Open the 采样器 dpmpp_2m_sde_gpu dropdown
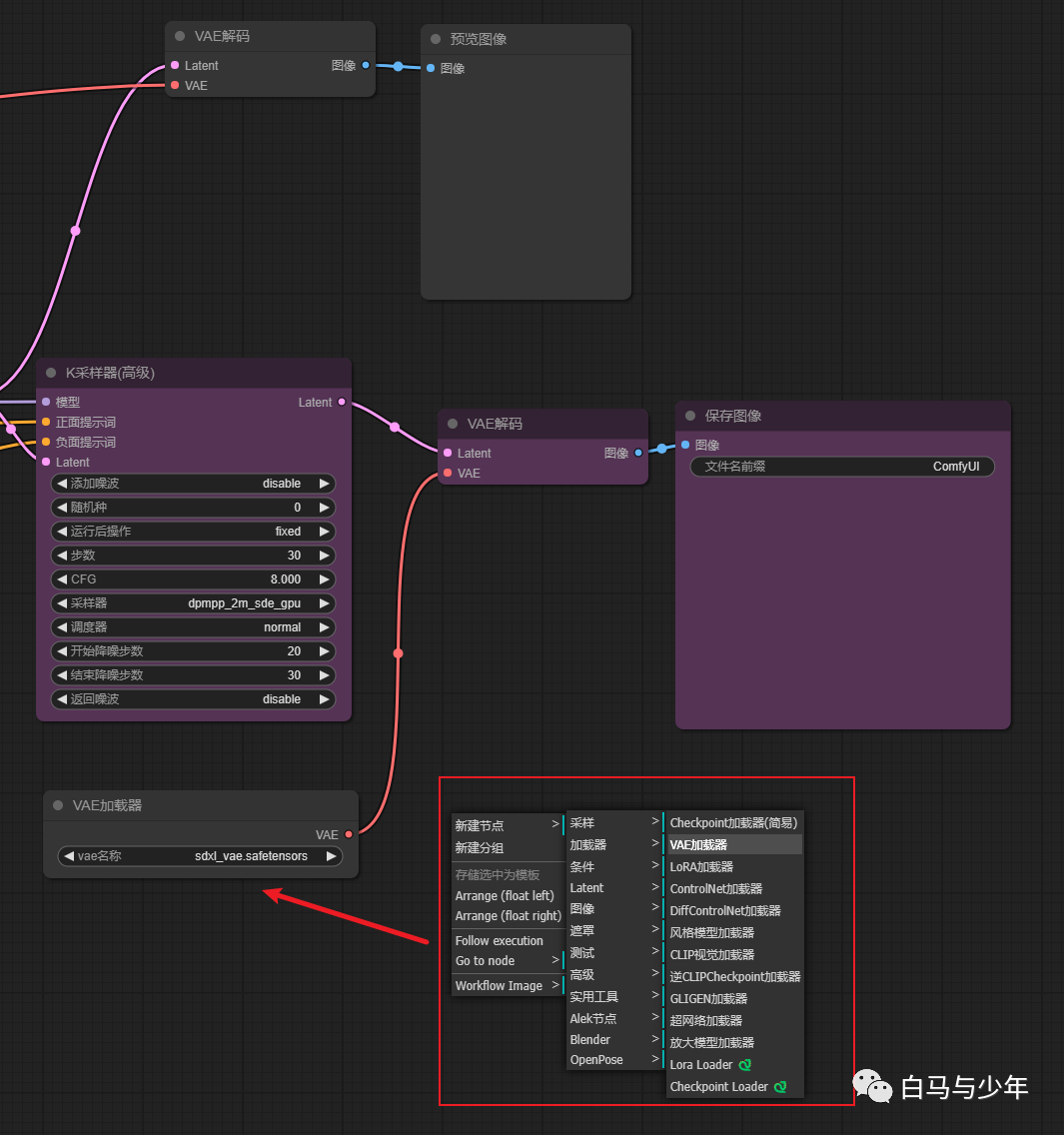The width and height of the screenshot is (1064, 1135). tap(193, 603)
